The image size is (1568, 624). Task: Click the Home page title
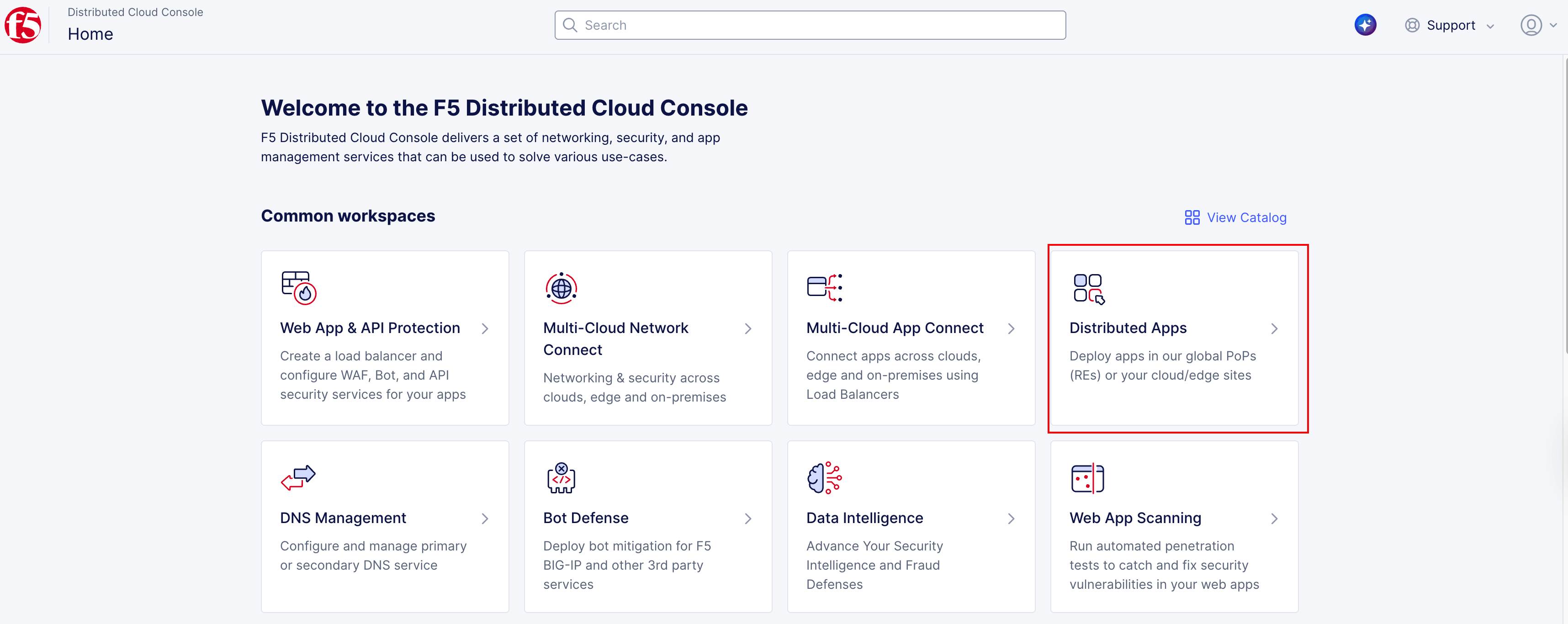[90, 34]
